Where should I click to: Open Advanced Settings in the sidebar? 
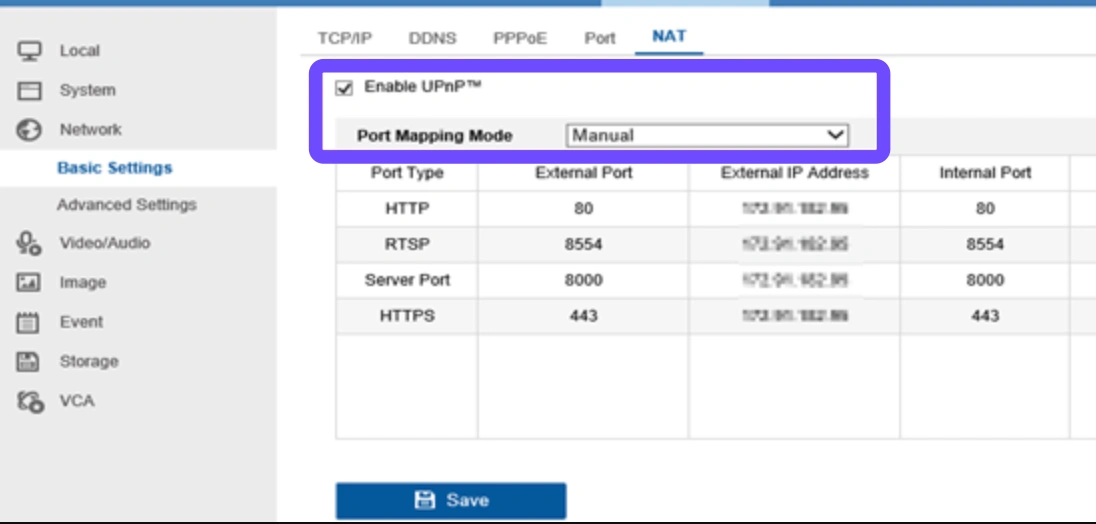coord(127,205)
